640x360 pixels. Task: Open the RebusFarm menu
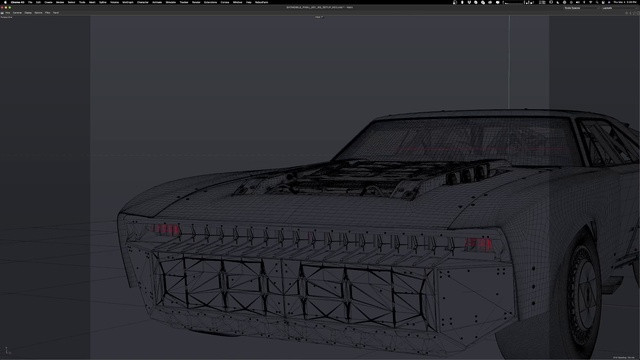[262, 2]
